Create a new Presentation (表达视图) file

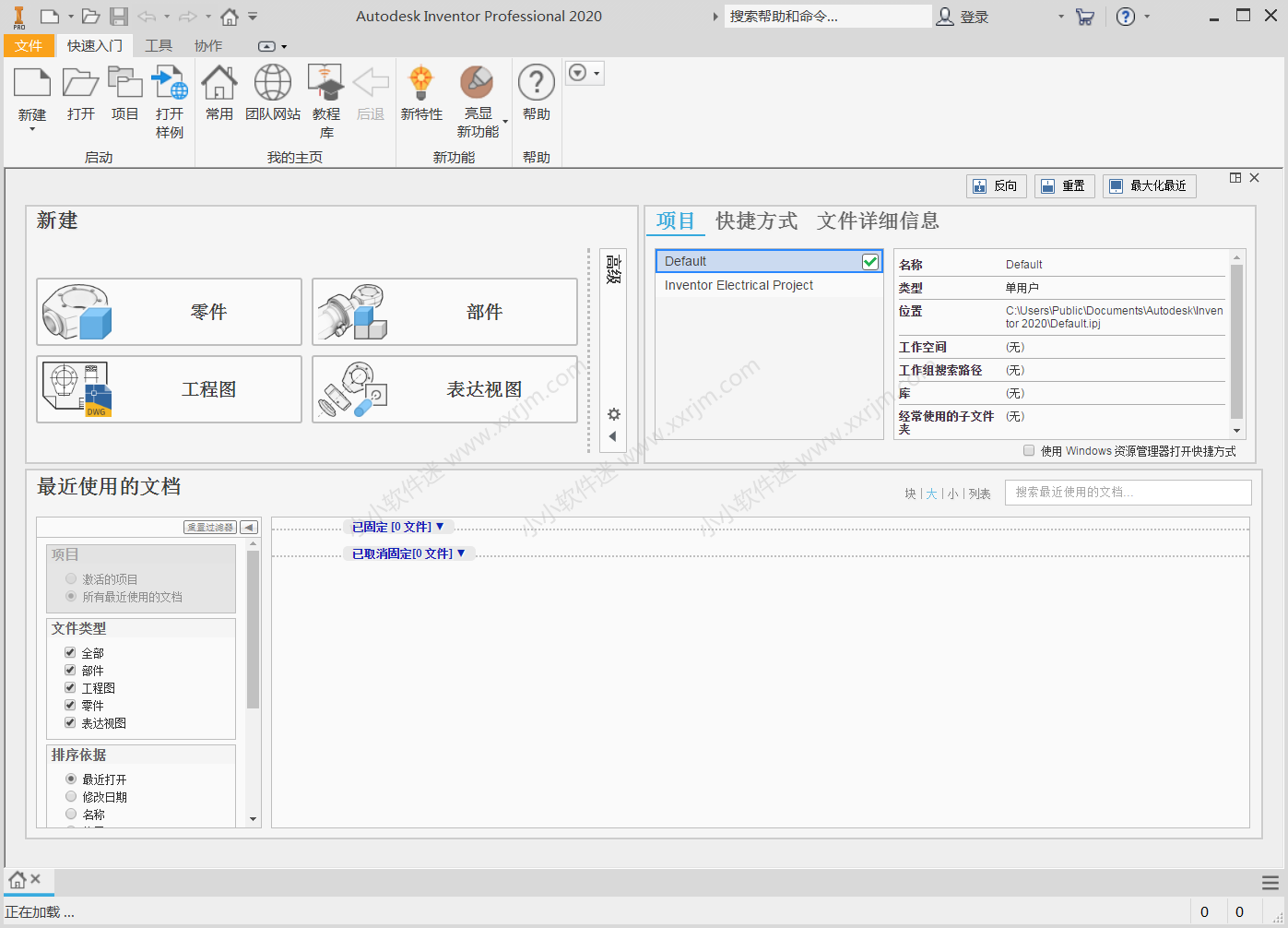point(444,389)
